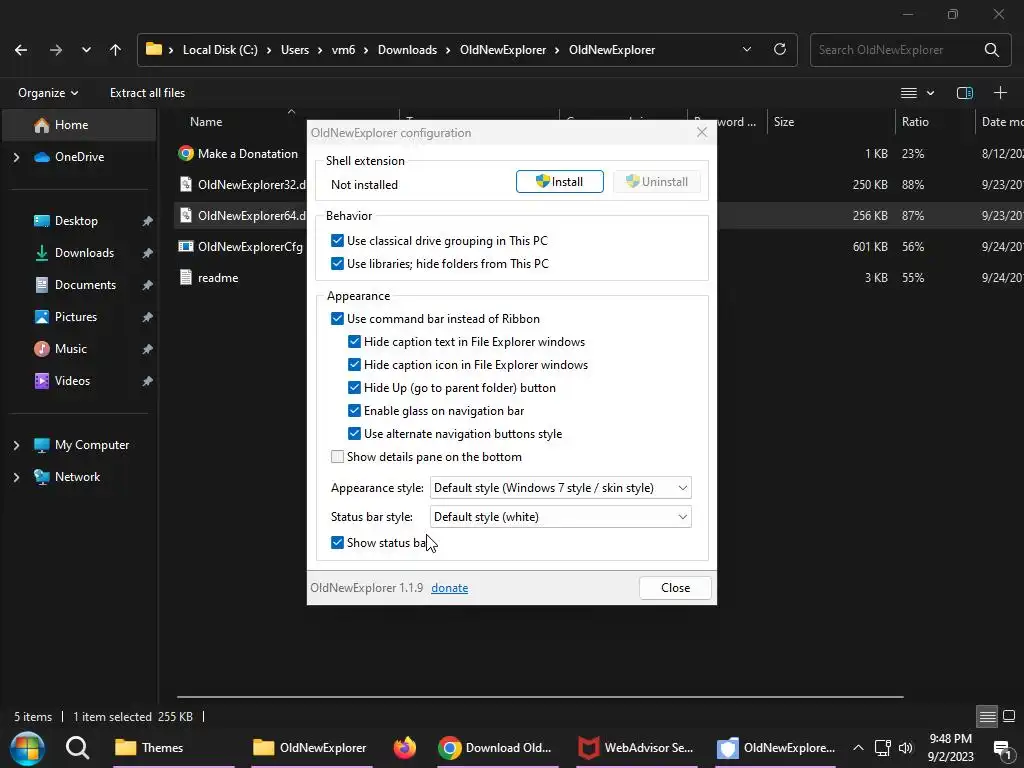The image size is (1024, 768).
Task: Open the Status bar style dropdown
Action: point(560,517)
